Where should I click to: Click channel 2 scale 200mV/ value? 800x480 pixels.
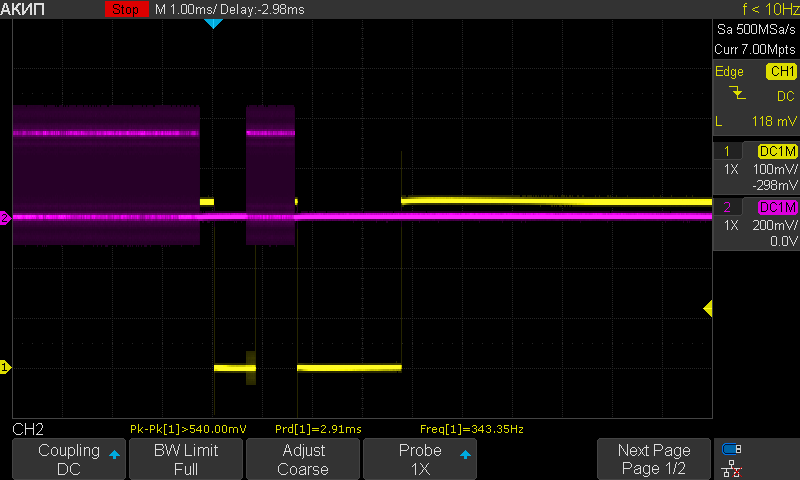[x=775, y=225]
